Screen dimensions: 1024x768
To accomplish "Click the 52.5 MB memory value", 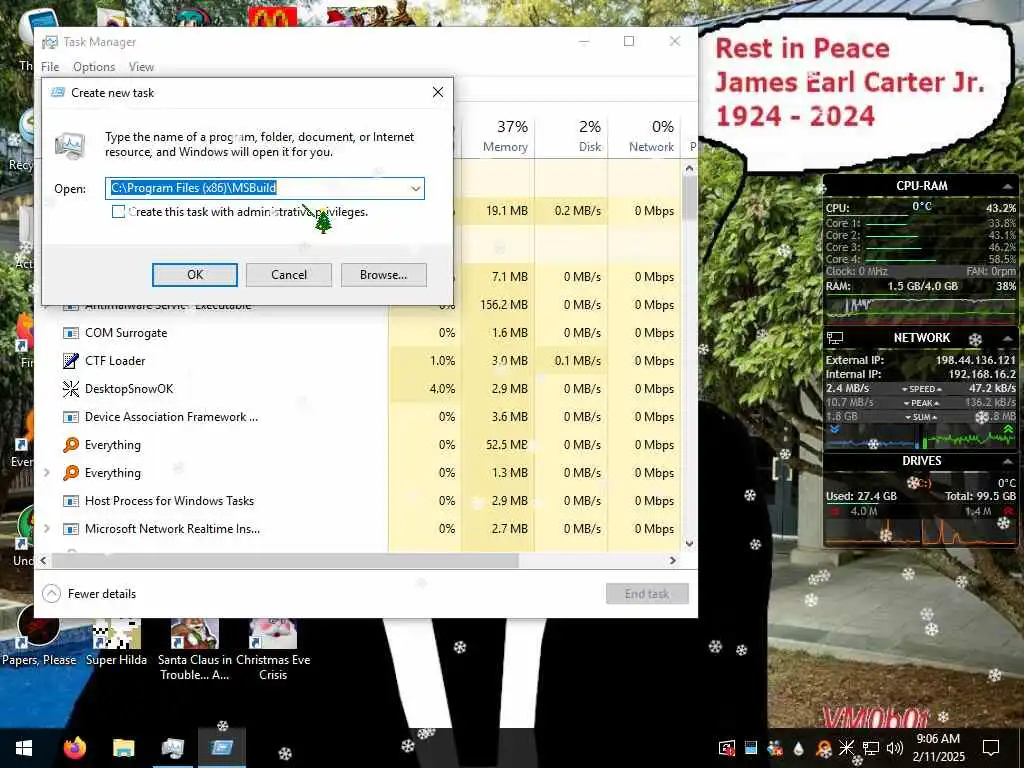I will 506,445.
